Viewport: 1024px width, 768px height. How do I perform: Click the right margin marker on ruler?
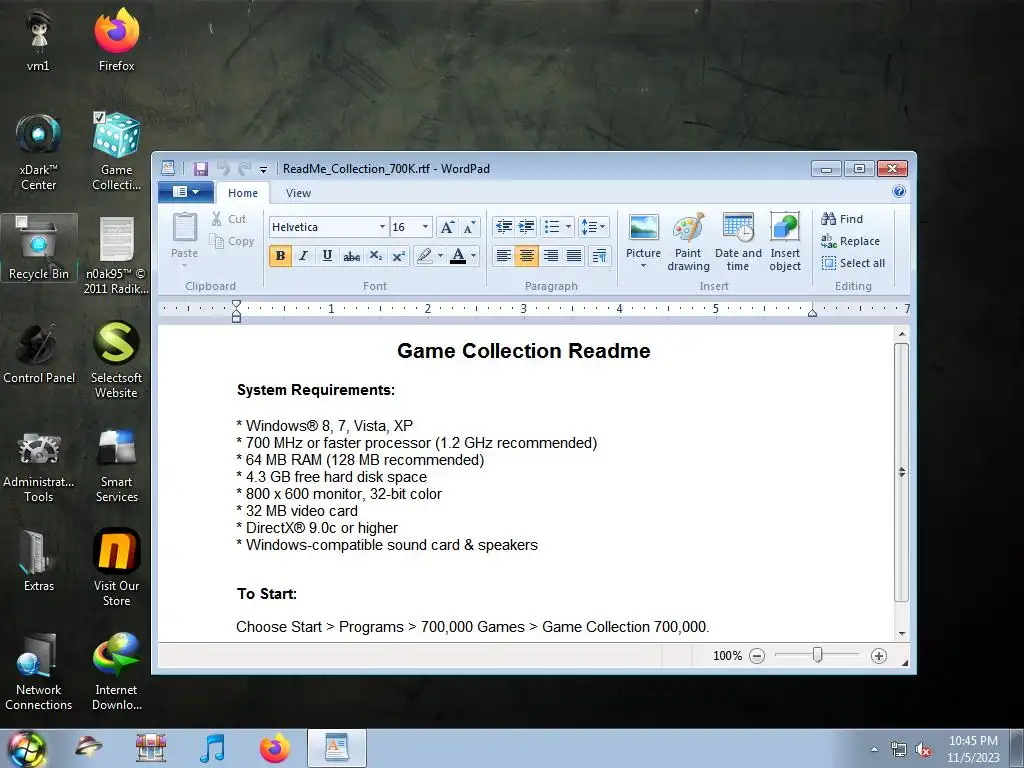812,313
